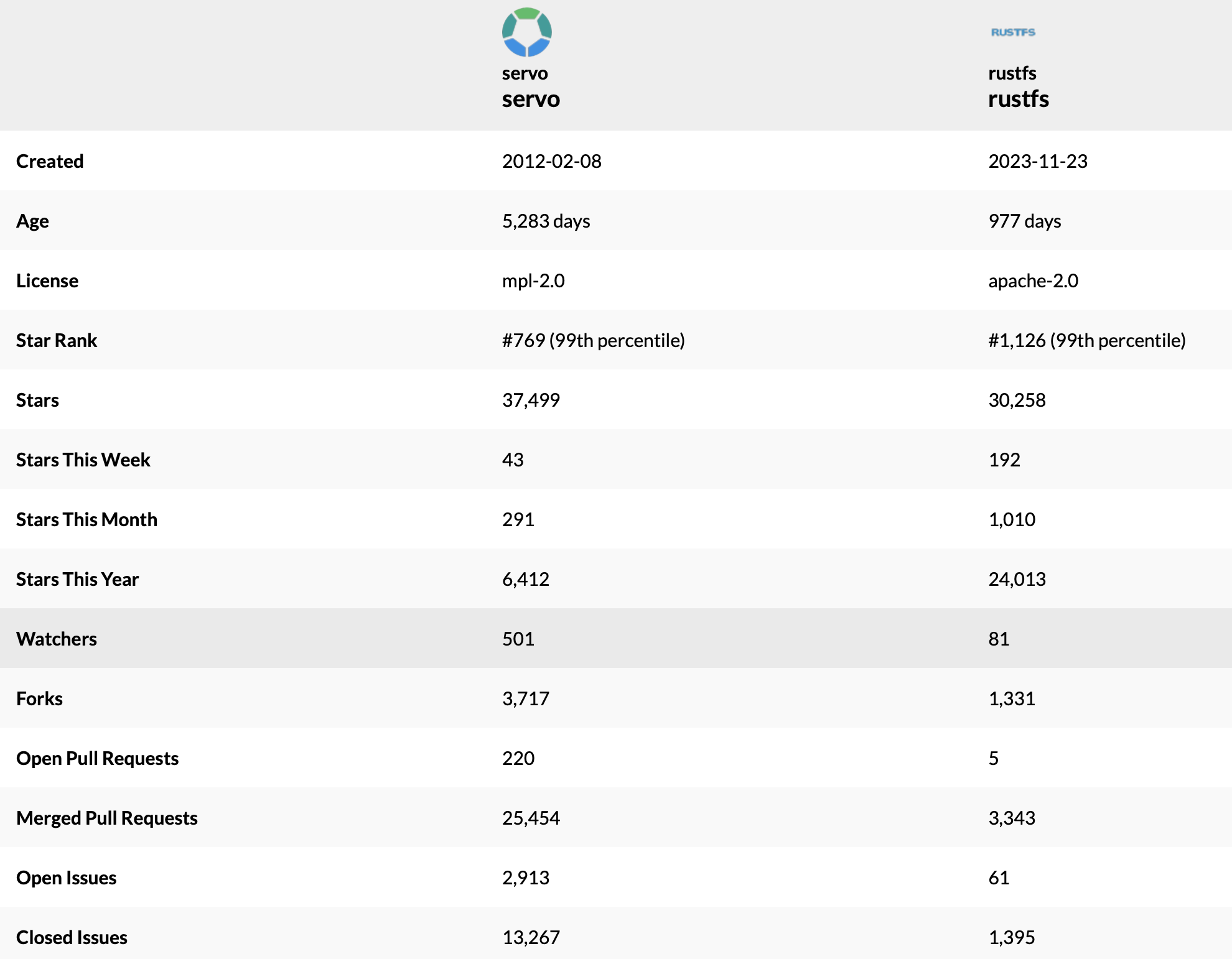Click rustfs's watchers value '81'

(999, 639)
